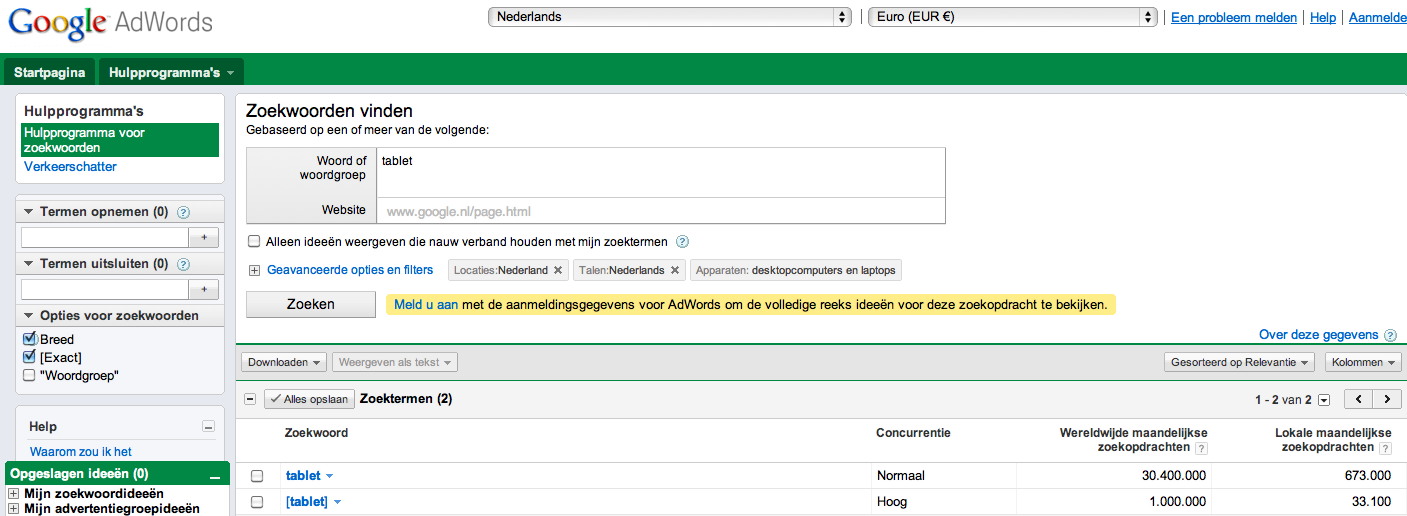Toggle the Breed match type checkbox
This screenshot has width=1407, height=516.
coord(29,339)
